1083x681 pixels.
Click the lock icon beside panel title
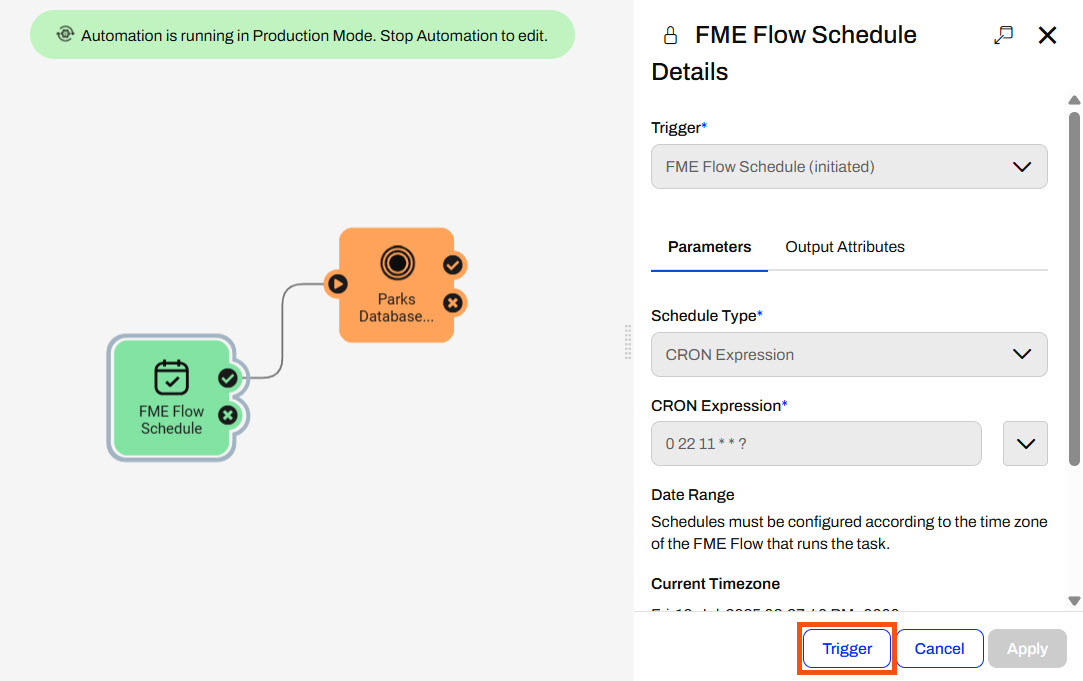pyautogui.click(x=670, y=36)
